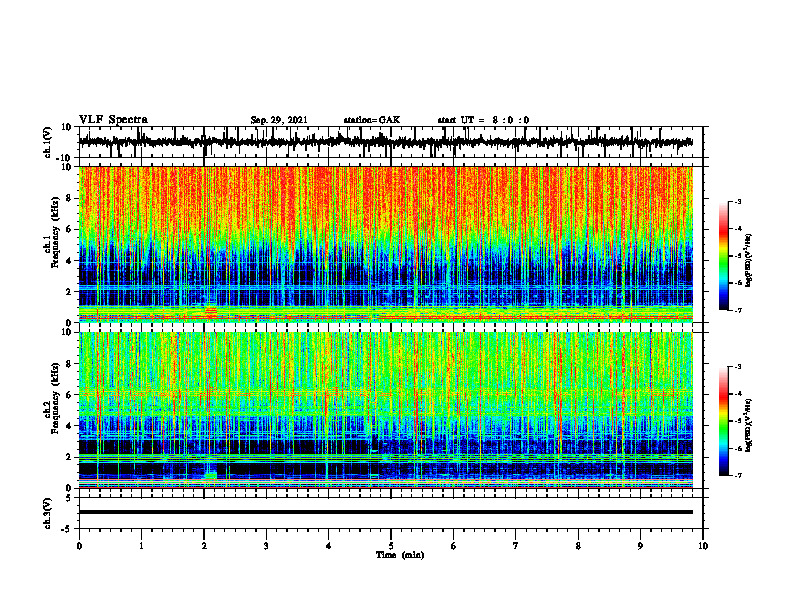Click the color scale bar beside ch.2 spectrogram
Viewport: 792px width, 612px height.
(x=723, y=421)
